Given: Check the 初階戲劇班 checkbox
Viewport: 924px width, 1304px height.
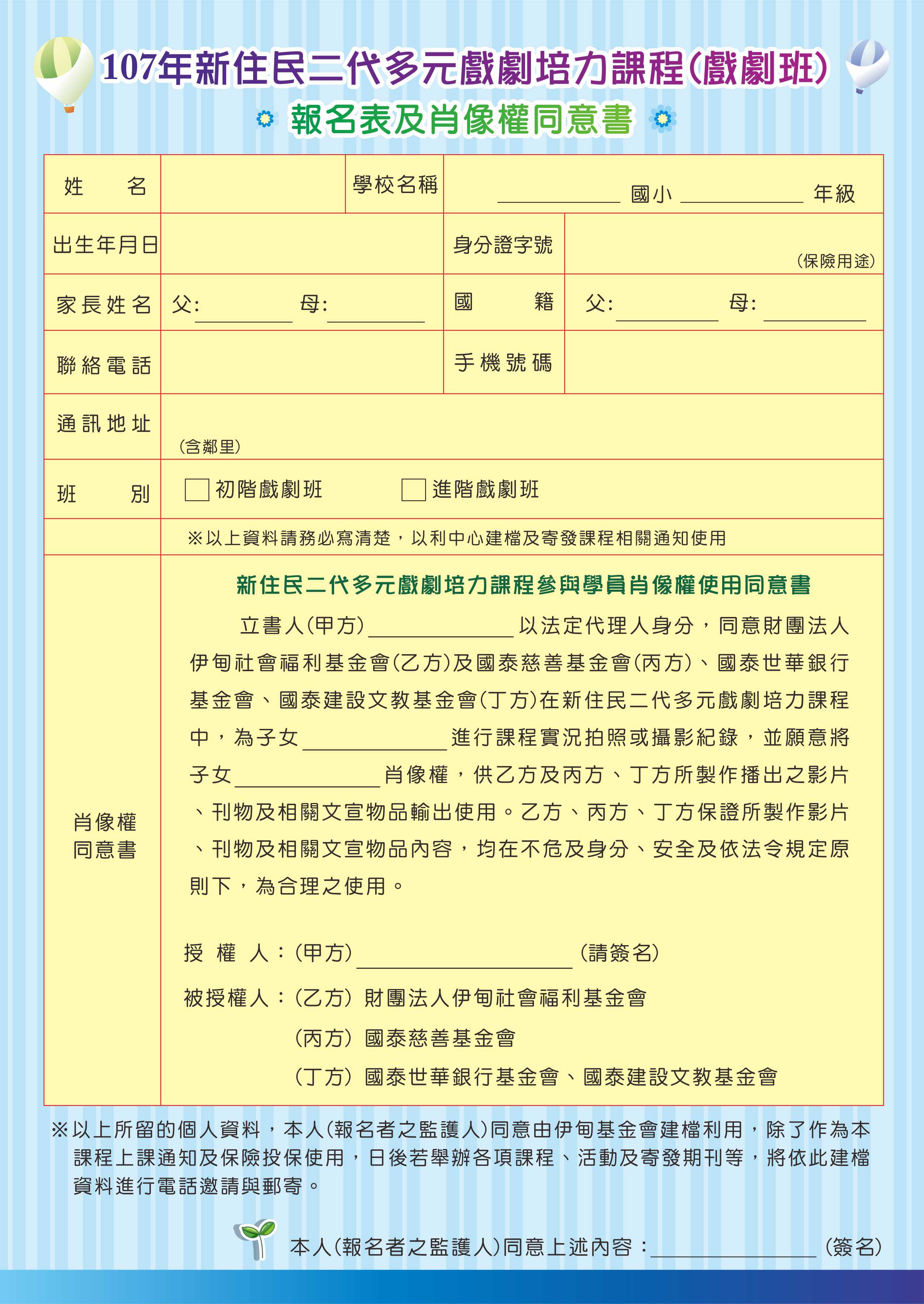Looking at the screenshot, I should click(x=197, y=490).
